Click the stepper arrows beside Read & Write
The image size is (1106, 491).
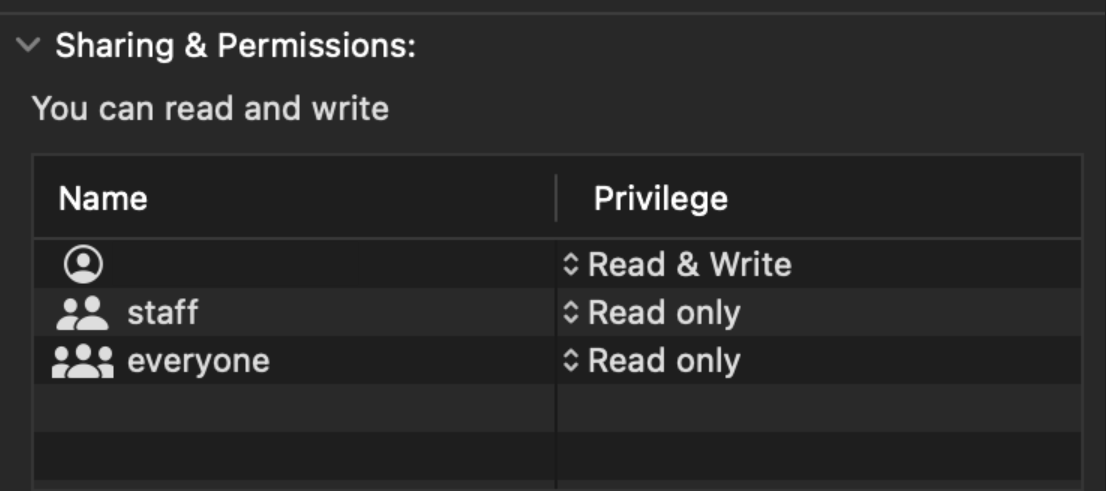click(570, 264)
